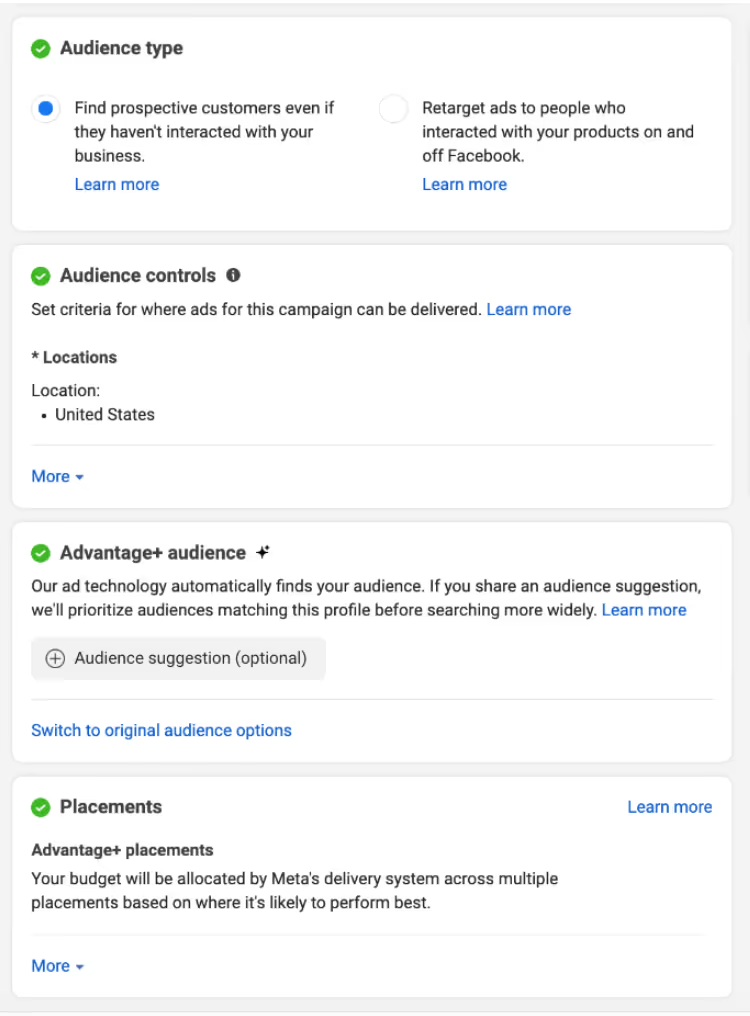This screenshot has height=1016, width=750.
Task: Click the Audience controls green checkmark icon
Action: 40,276
